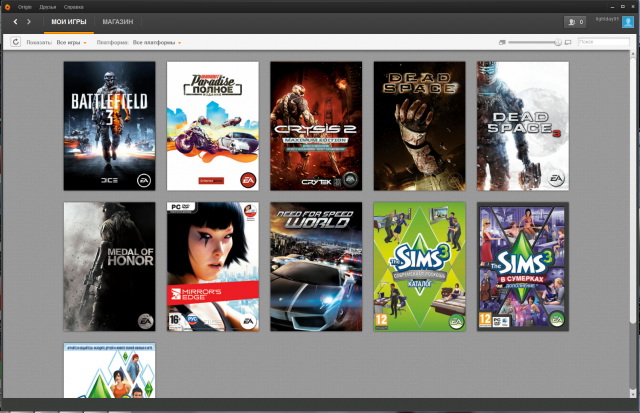
Task: Open the Origin menu
Action: coord(25,7)
